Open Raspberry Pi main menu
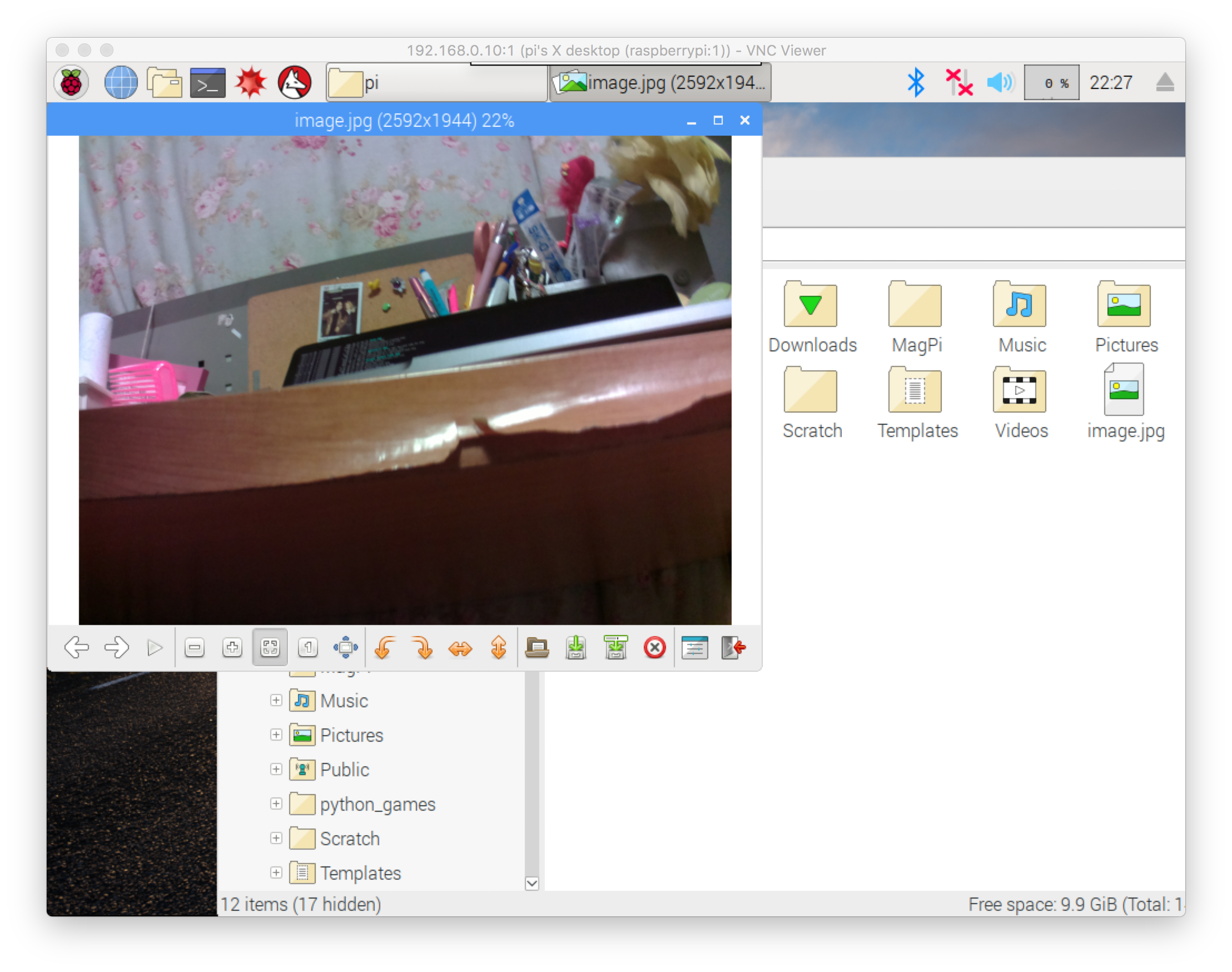The height and width of the screenshot is (972, 1232). coord(71,83)
